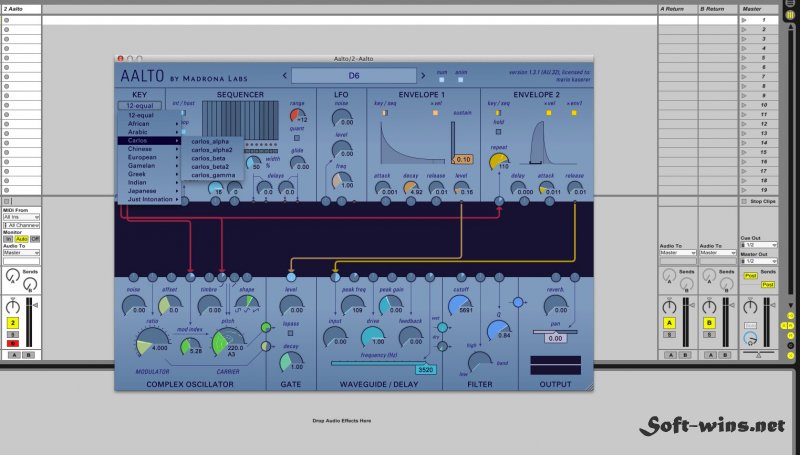Go to next Aalto preset

[423, 75]
